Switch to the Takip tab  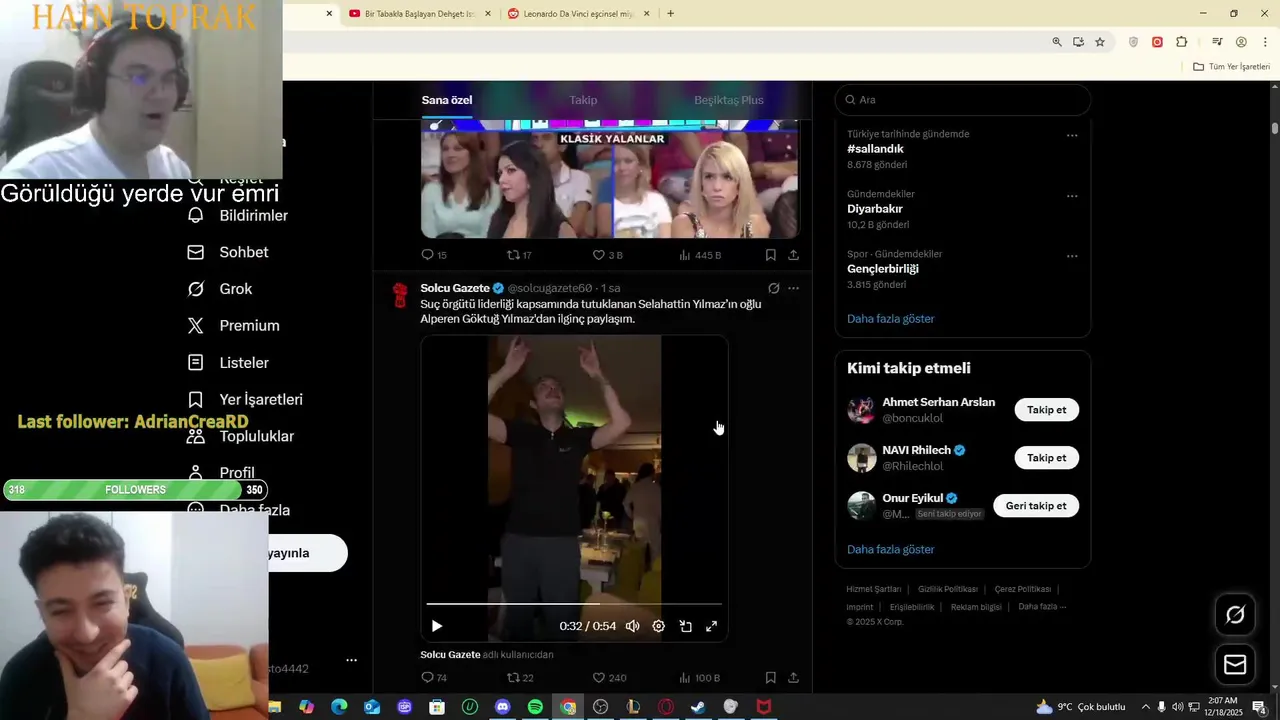(583, 100)
